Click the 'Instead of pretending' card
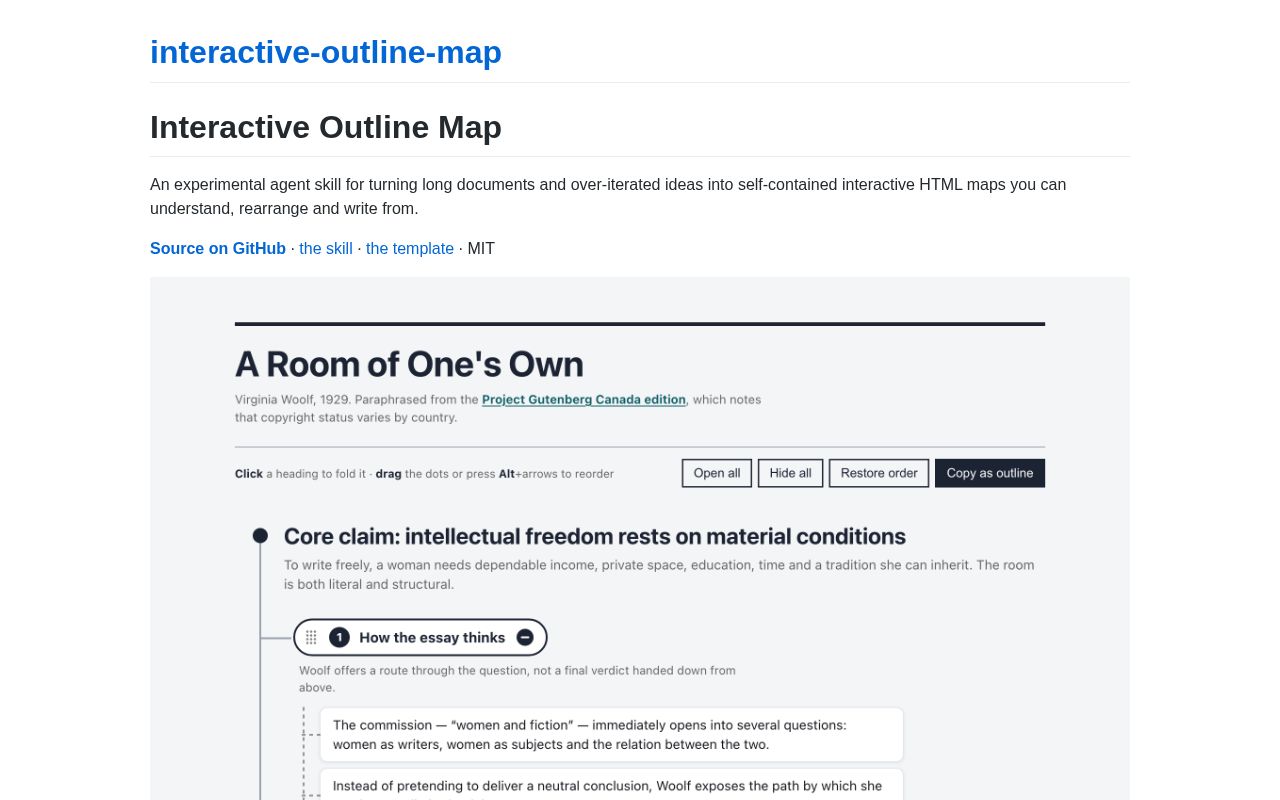Screen dimensions: 1280x800 (x=612, y=785)
